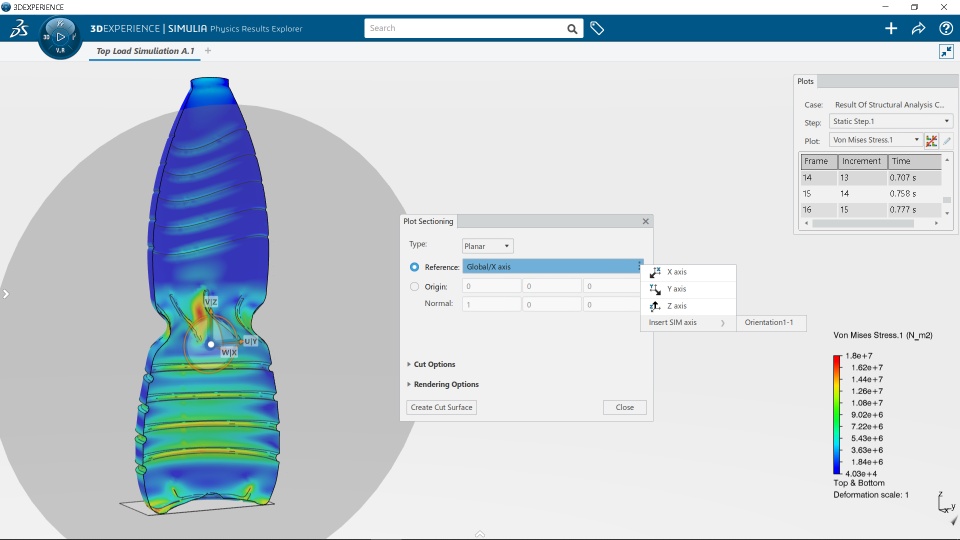Select Orientation1-1 submenu entry
The width and height of the screenshot is (960, 540).
coord(771,323)
